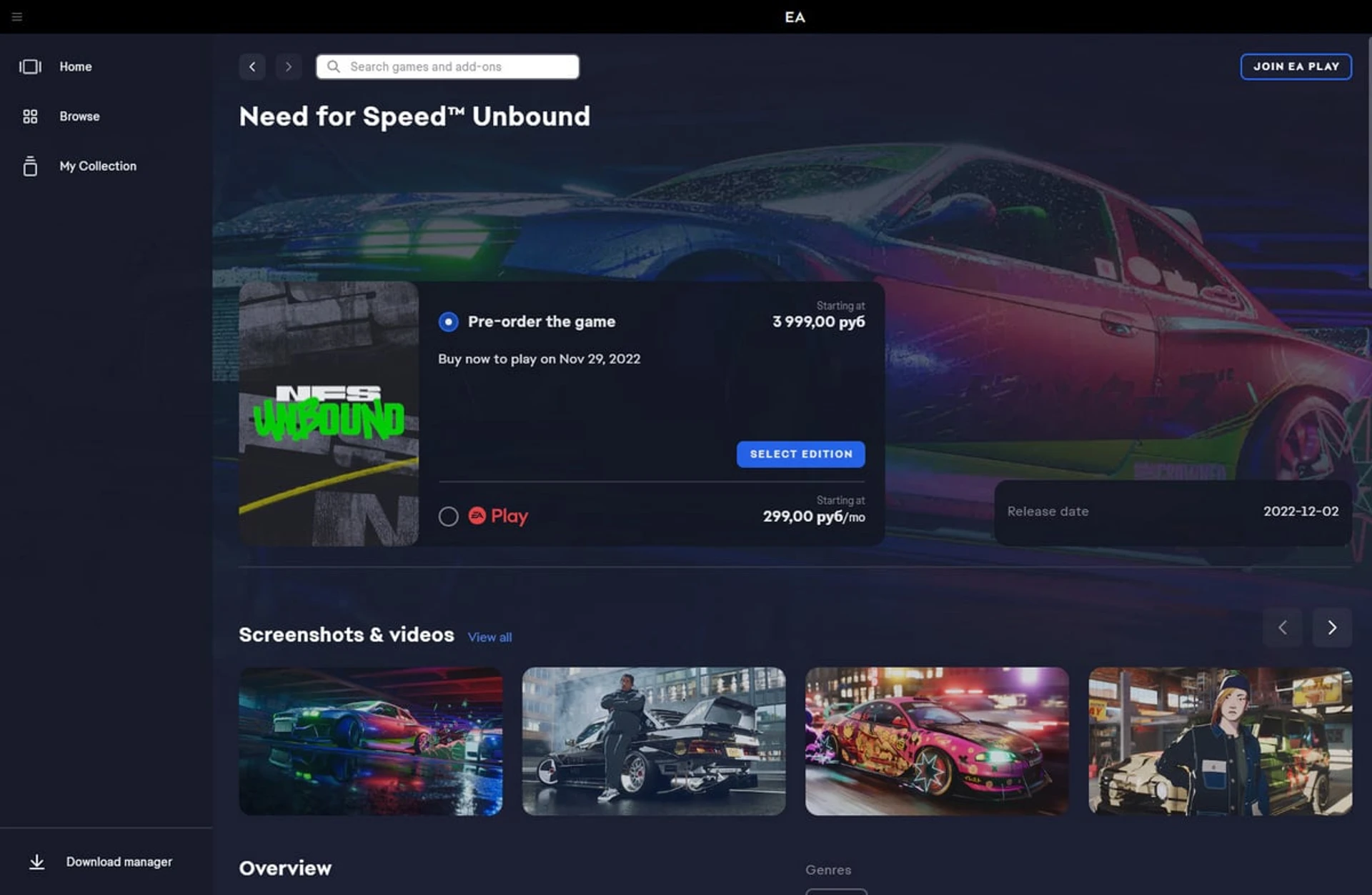Click the Browse grid icon
The image size is (1372, 895).
(30, 116)
